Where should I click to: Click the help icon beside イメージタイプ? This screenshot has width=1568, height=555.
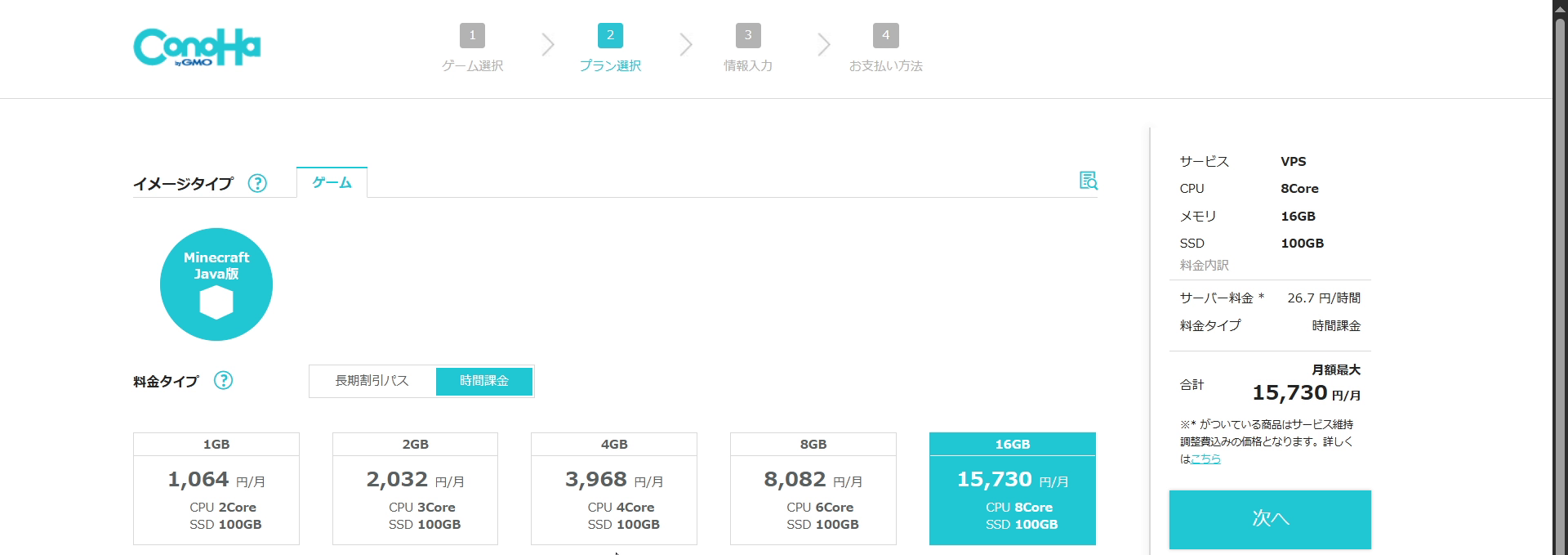point(257,183)
